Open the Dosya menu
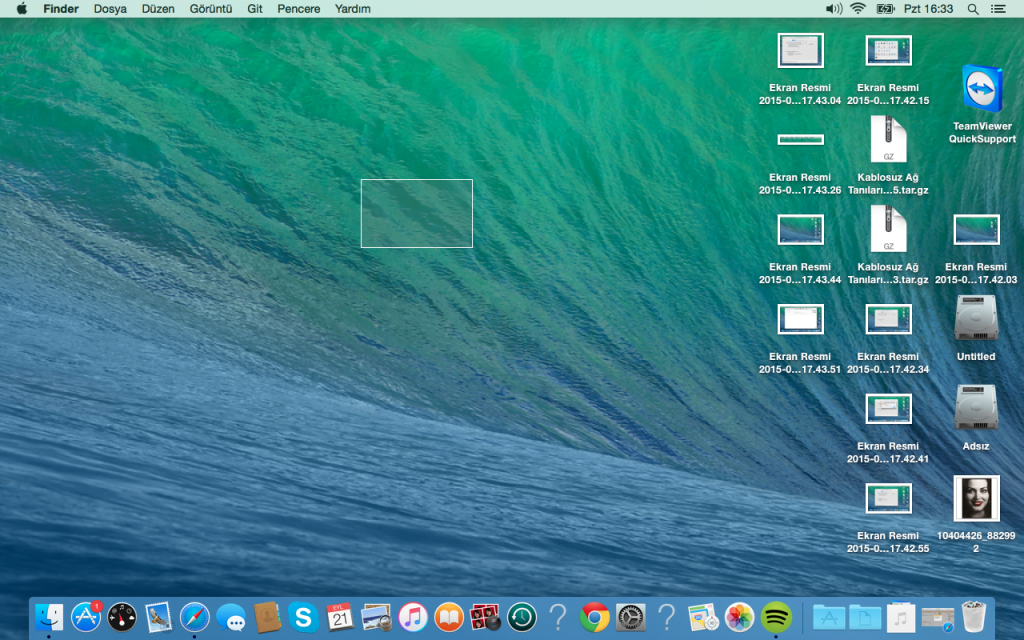This screenshot has height=640, width=1024. tap(110, 9)
